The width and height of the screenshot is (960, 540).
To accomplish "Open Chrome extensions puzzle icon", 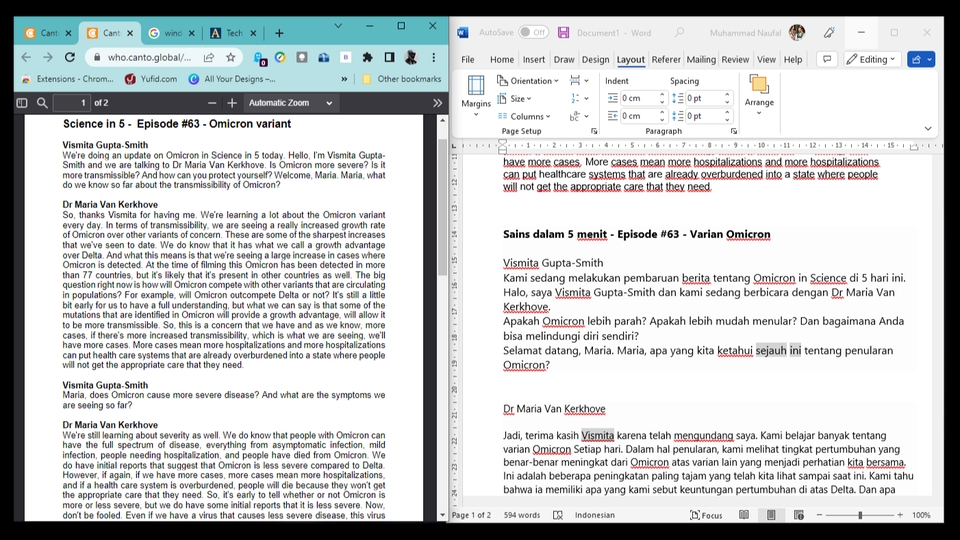I will [367, 57].
